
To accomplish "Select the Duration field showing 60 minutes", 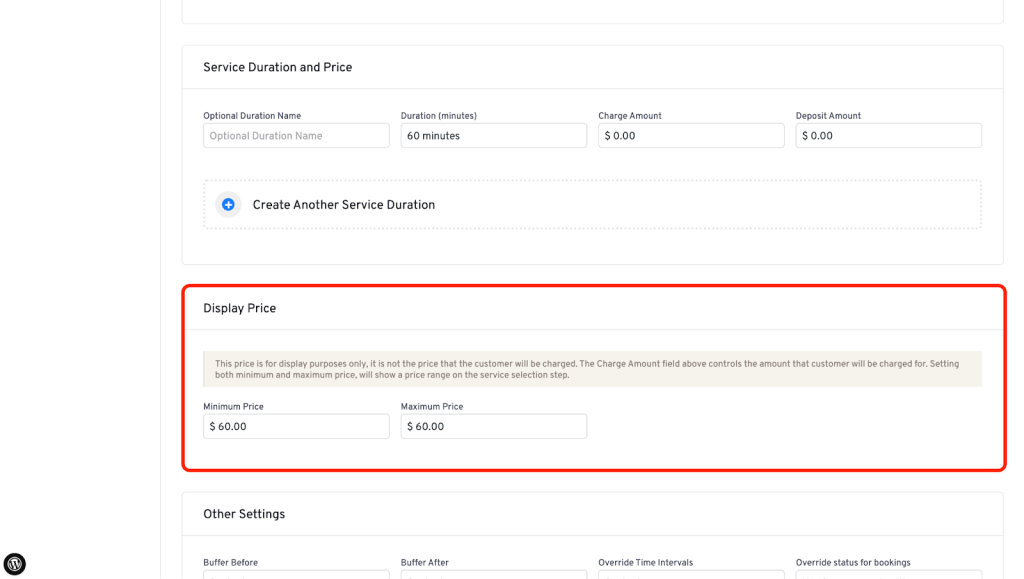I will [493, 136].
